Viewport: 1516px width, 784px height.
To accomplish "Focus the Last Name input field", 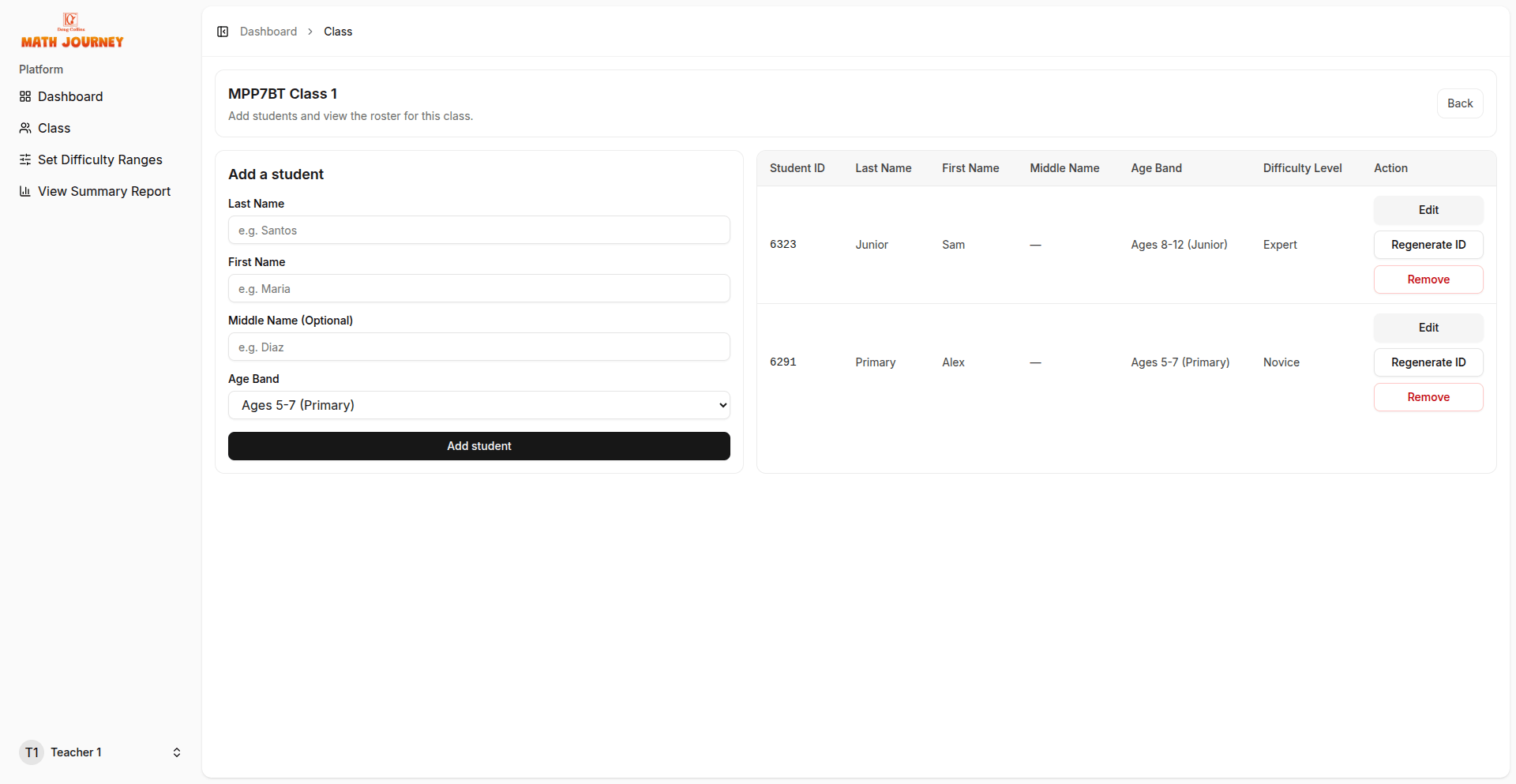I will coord(479,230).
